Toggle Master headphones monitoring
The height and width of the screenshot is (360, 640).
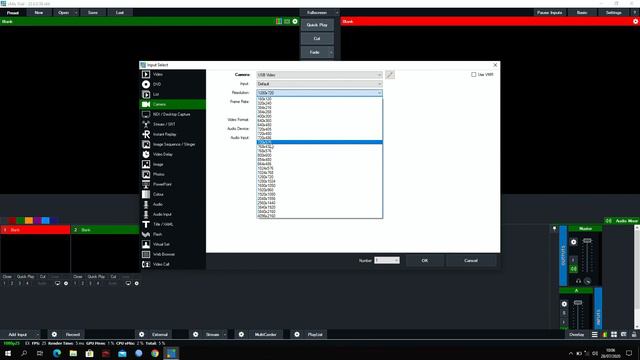[578, 281]
